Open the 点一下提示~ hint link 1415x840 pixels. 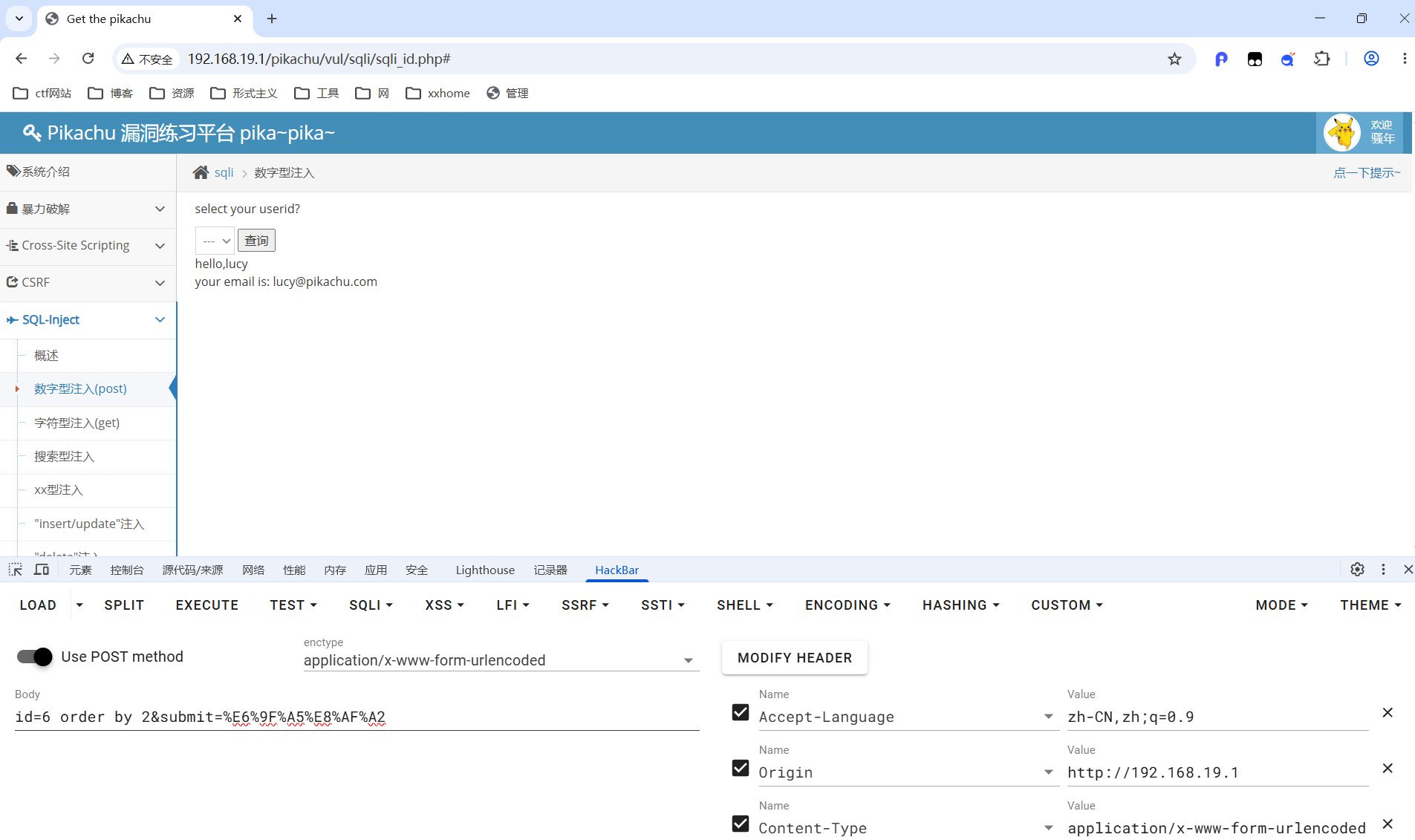click(x=1367, y=172)
